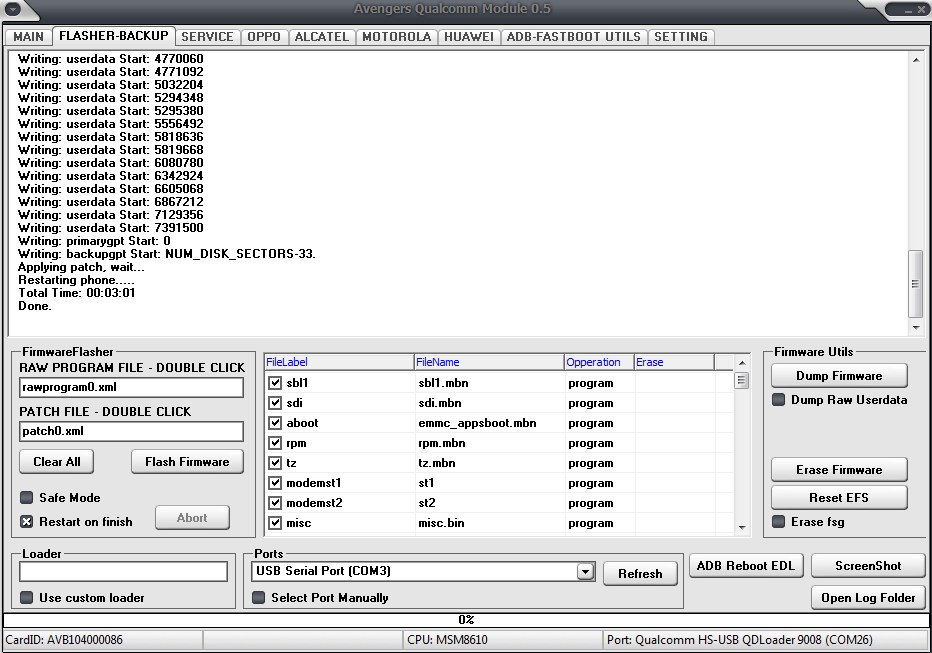Expand the USB Serial Port dropdown arrow
The image size is (932, 653).
pos(585,572)
